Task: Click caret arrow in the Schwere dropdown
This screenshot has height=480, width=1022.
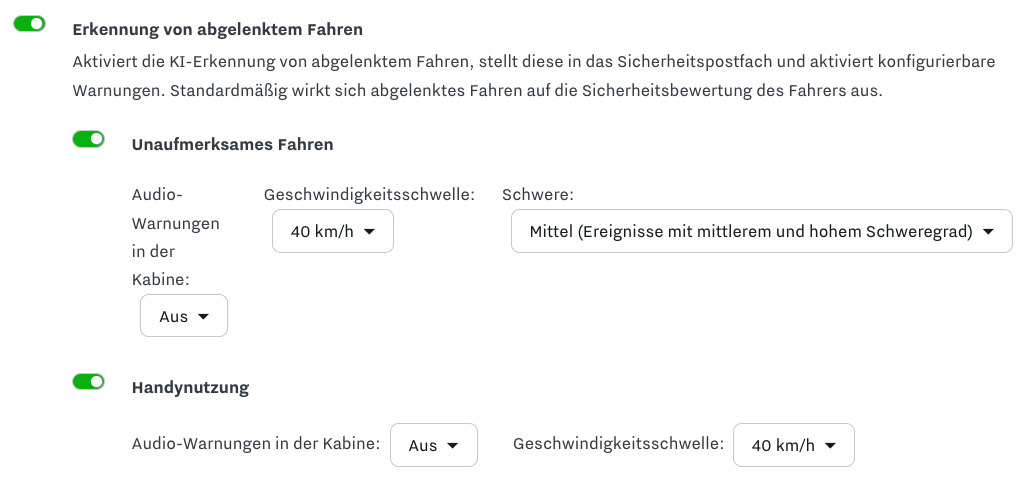Action: pos(989,232)
